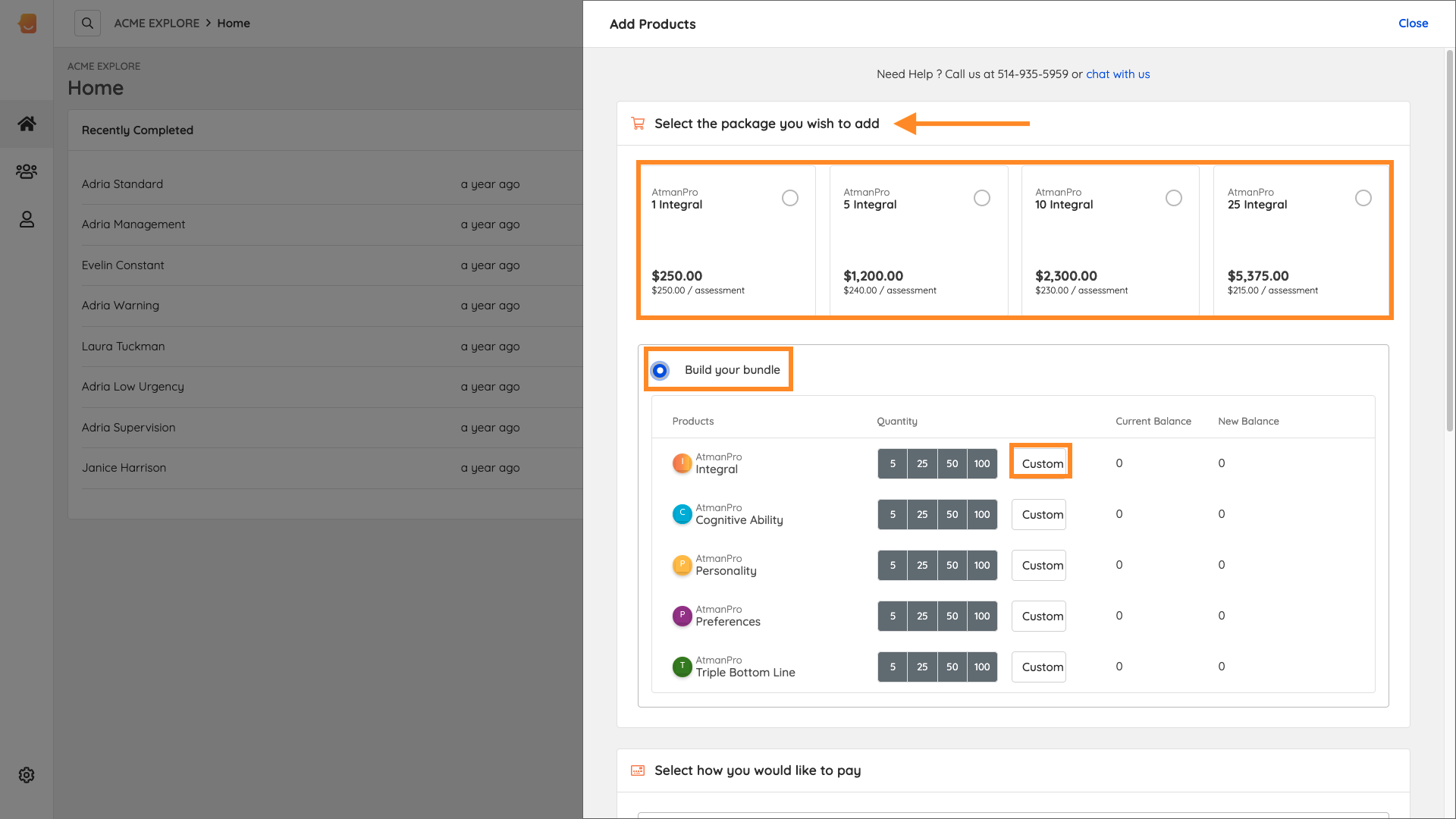Choose quantity 100 for Integral

tap(982, 463)
